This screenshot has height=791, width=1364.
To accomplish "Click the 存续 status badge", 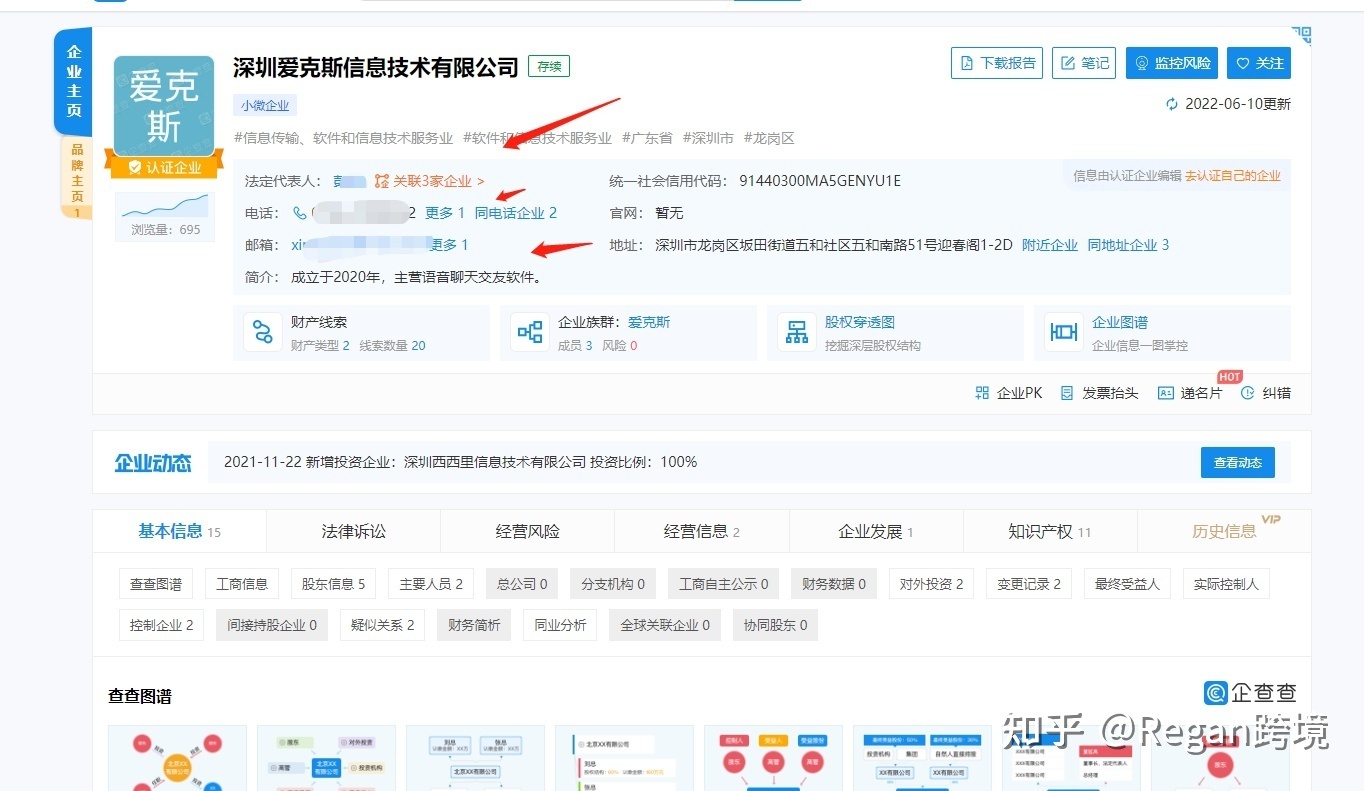I will tap(549, 67).
